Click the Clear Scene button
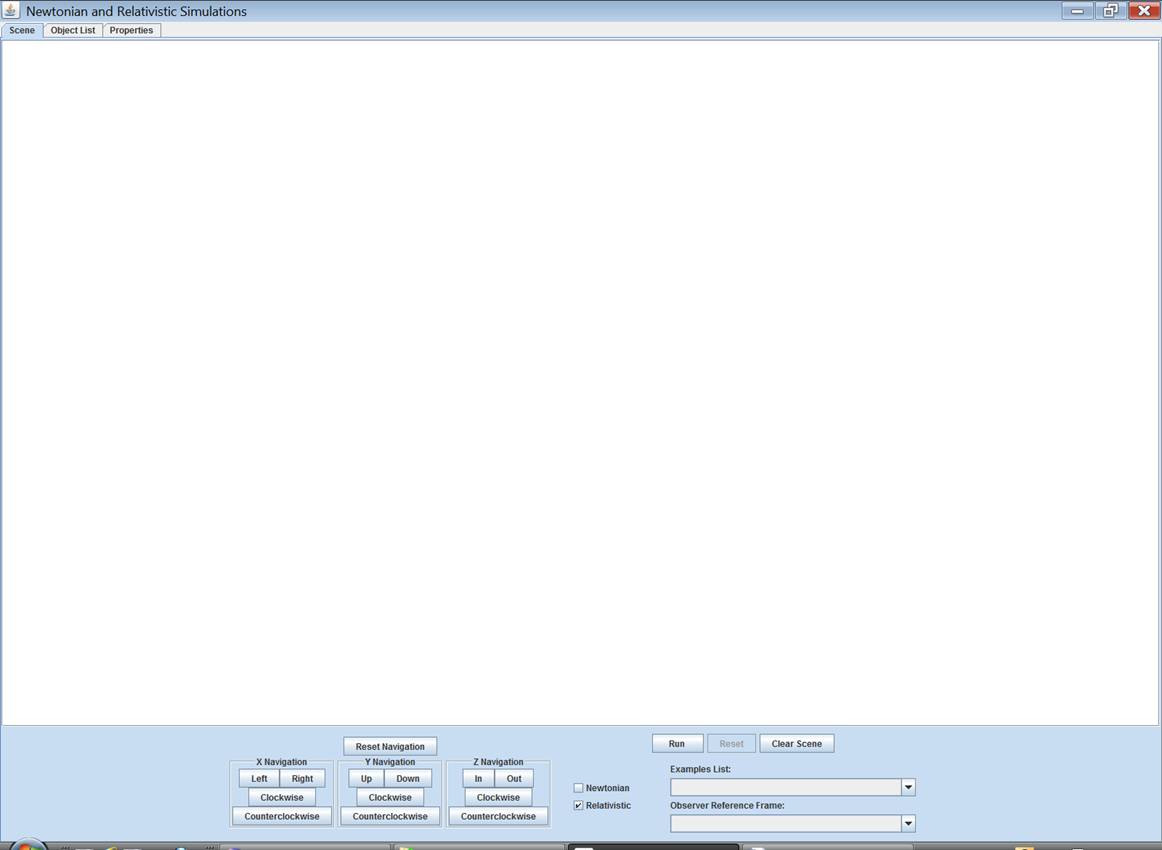Viewport: 1162px width, 850px height. pos(796,744)
